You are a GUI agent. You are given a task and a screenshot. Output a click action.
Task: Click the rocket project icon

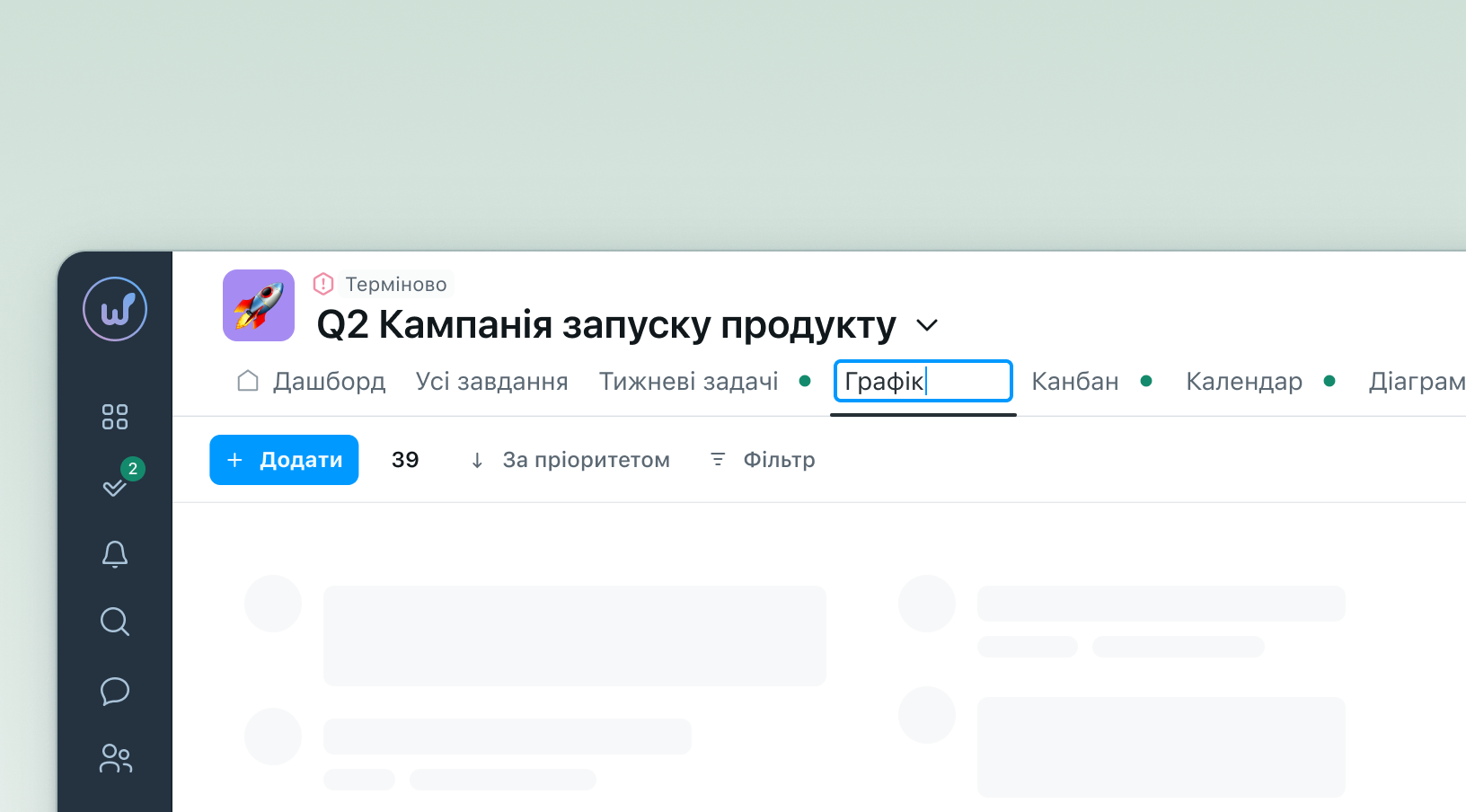259,305
